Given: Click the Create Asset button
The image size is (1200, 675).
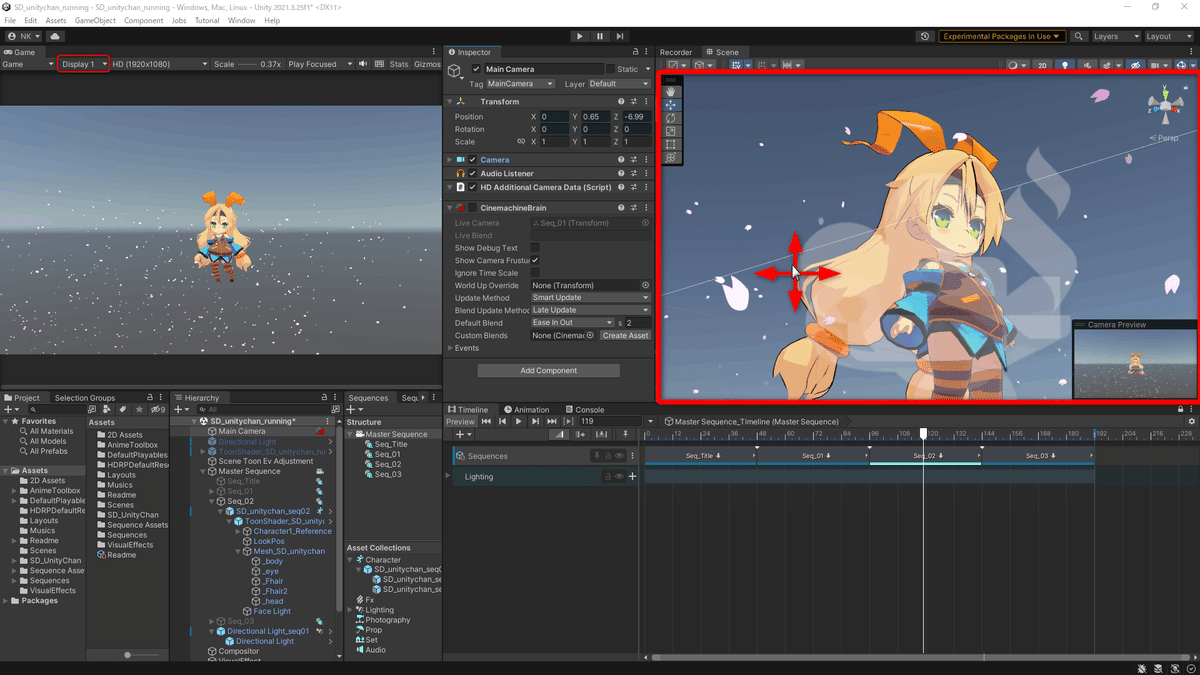Looking at the screenshot, I should (x=625, y=335).
